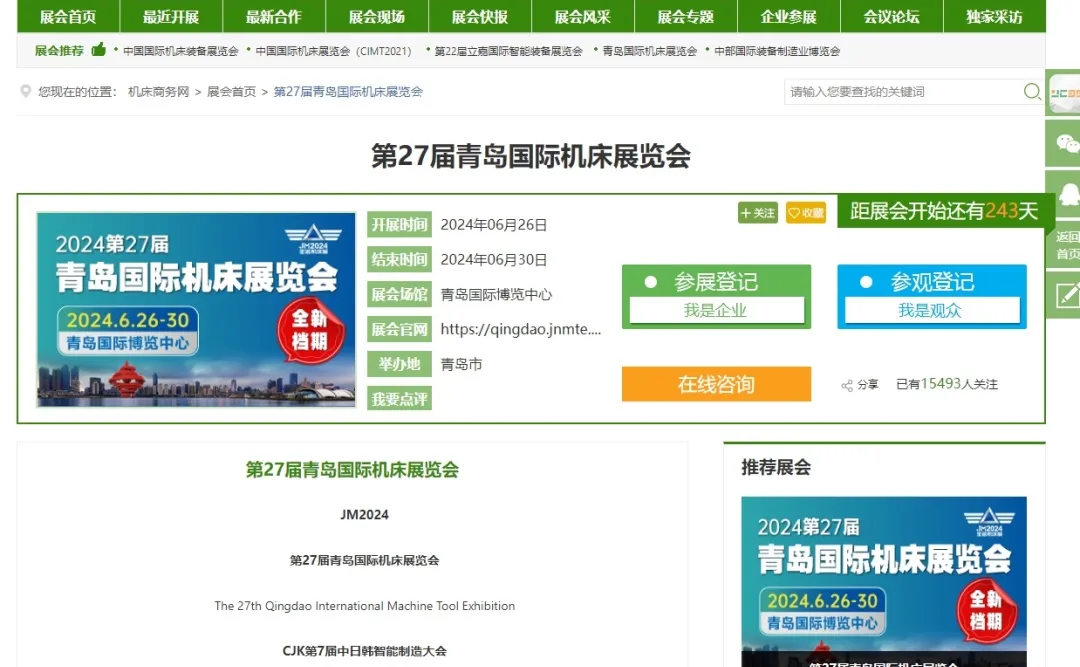Open the recommended exhibition banner thumbnail
The height and width of the screenshot is (667, 1080).
point(884,582)
